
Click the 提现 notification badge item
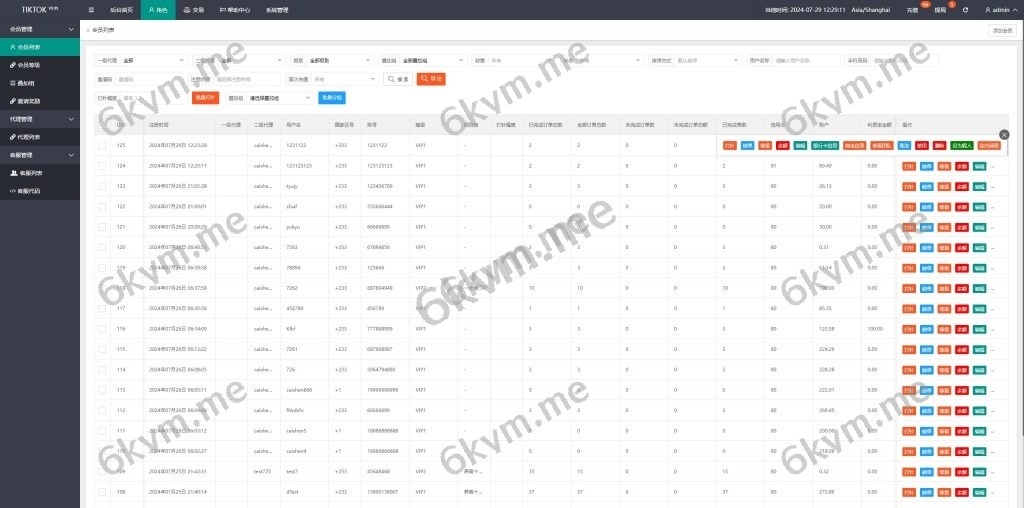click(941, 9)
